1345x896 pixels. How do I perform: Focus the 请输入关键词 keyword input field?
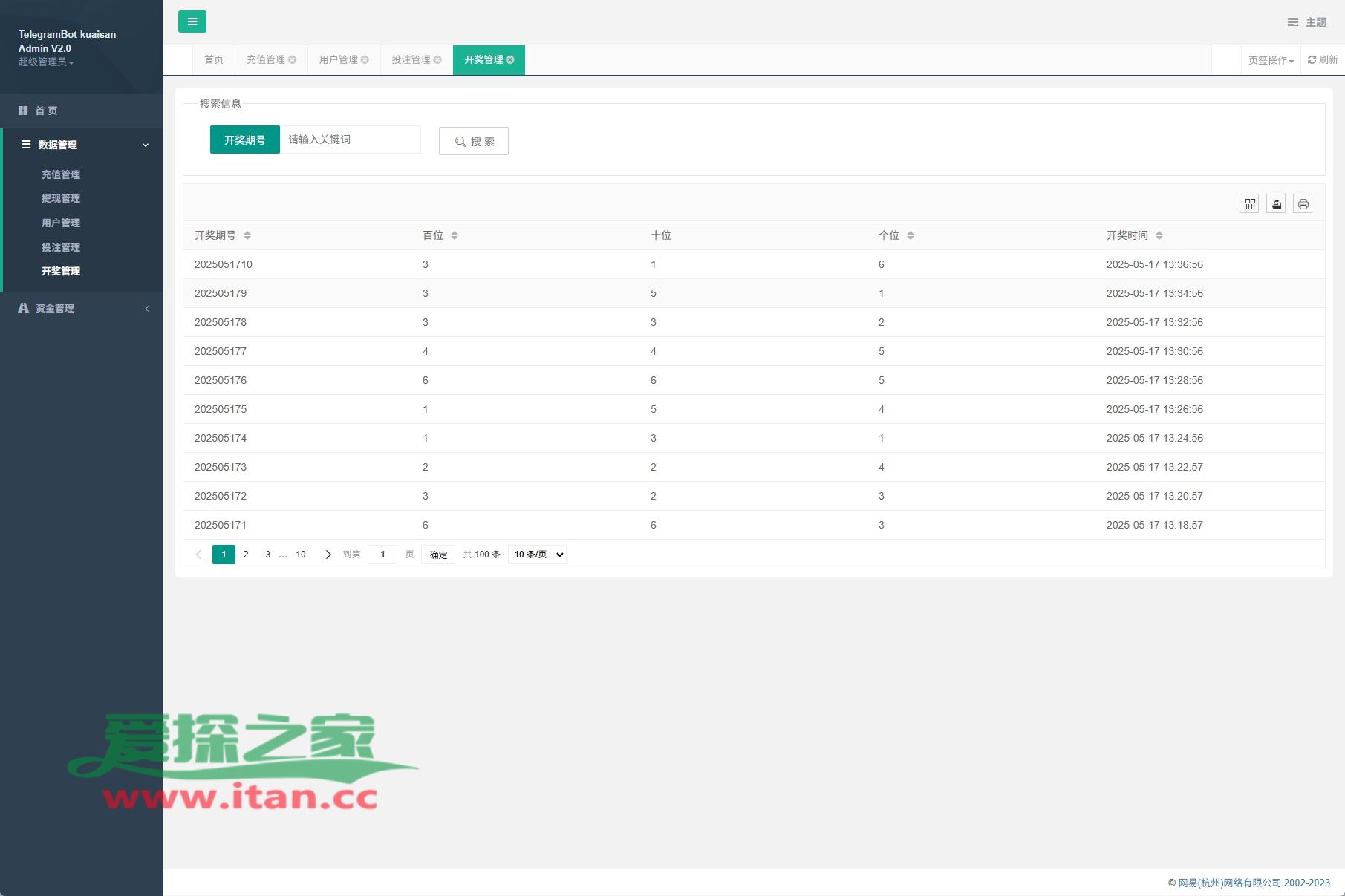350,140
